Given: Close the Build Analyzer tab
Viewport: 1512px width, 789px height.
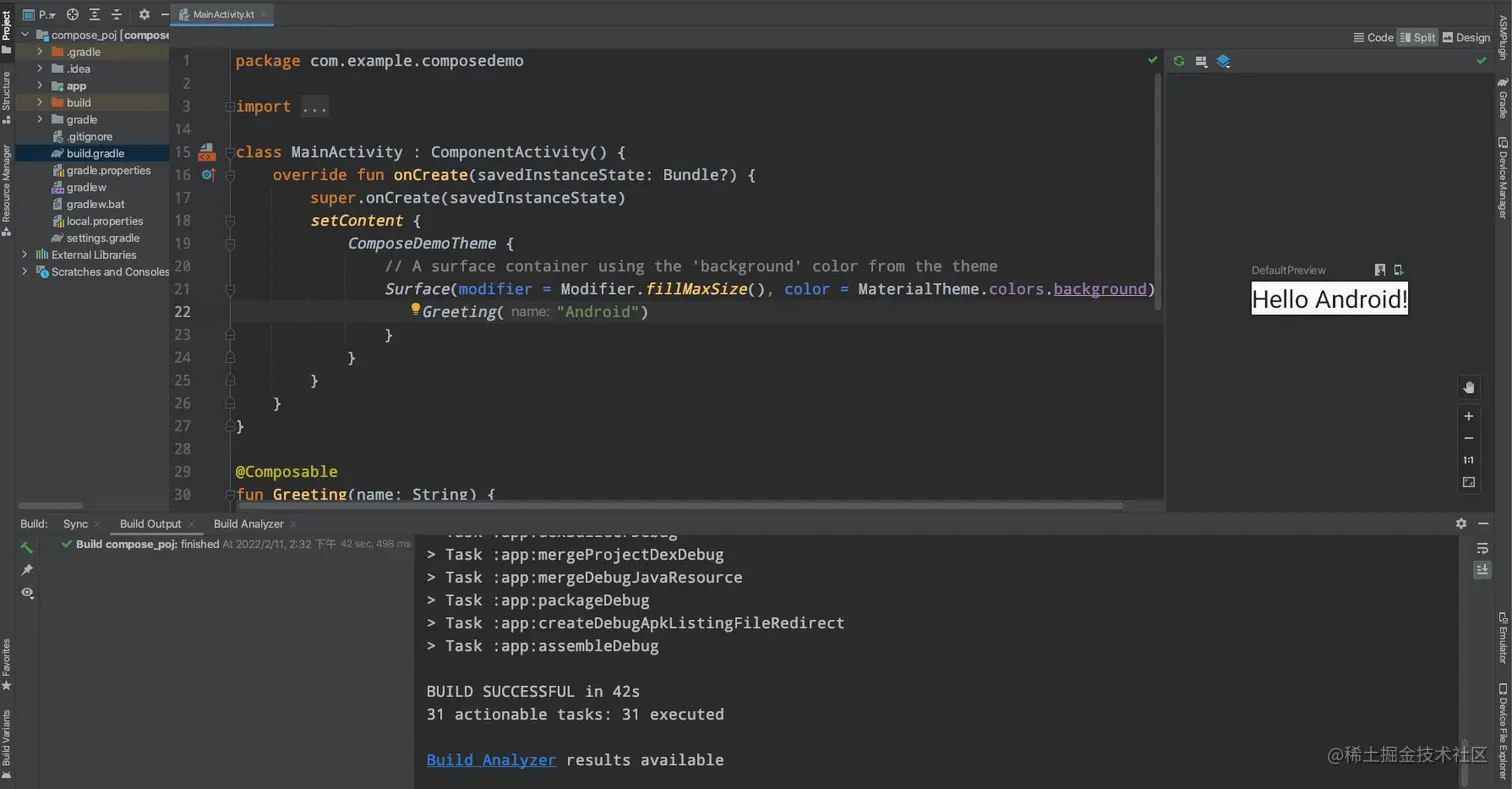Looking at the screenshot, I should tap(293, 524).
